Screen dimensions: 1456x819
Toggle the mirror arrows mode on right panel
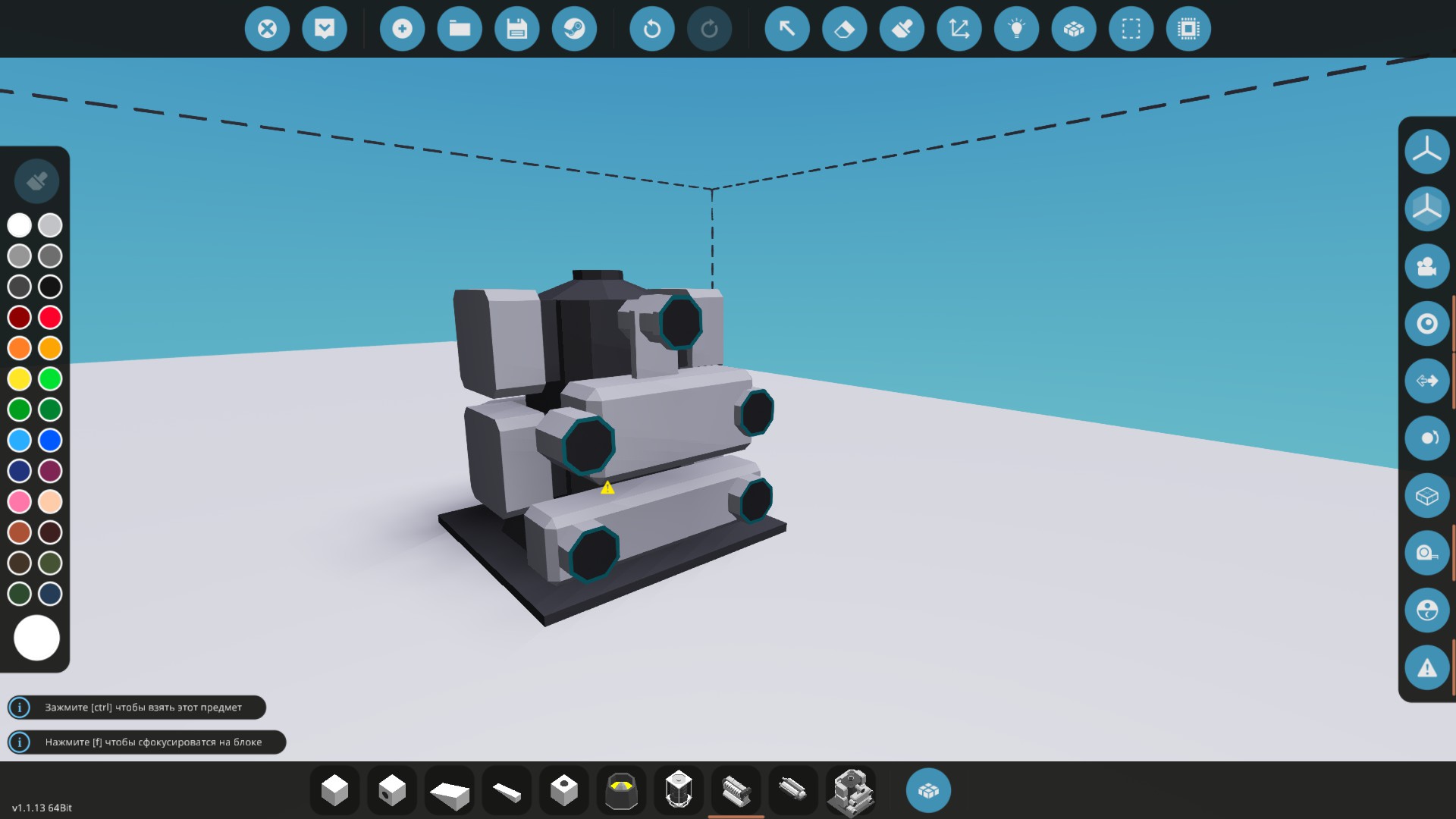coord(1426,381)
